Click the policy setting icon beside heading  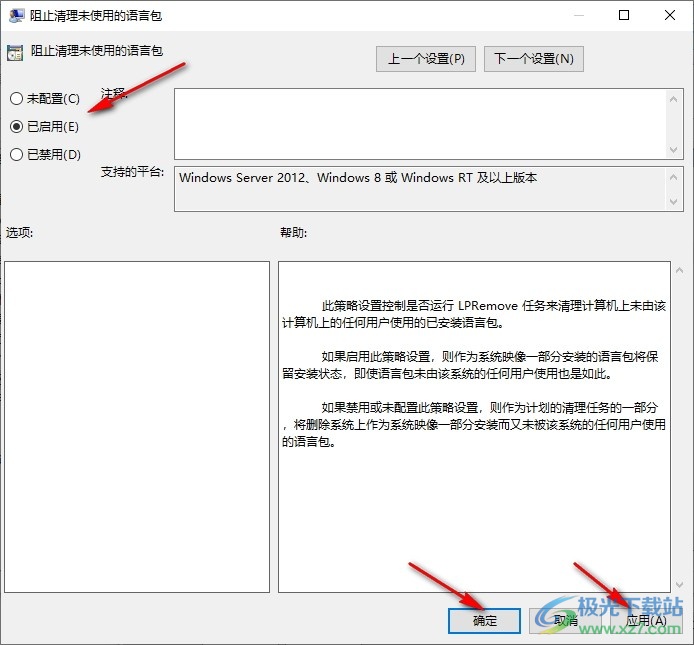tap(15, 53)
